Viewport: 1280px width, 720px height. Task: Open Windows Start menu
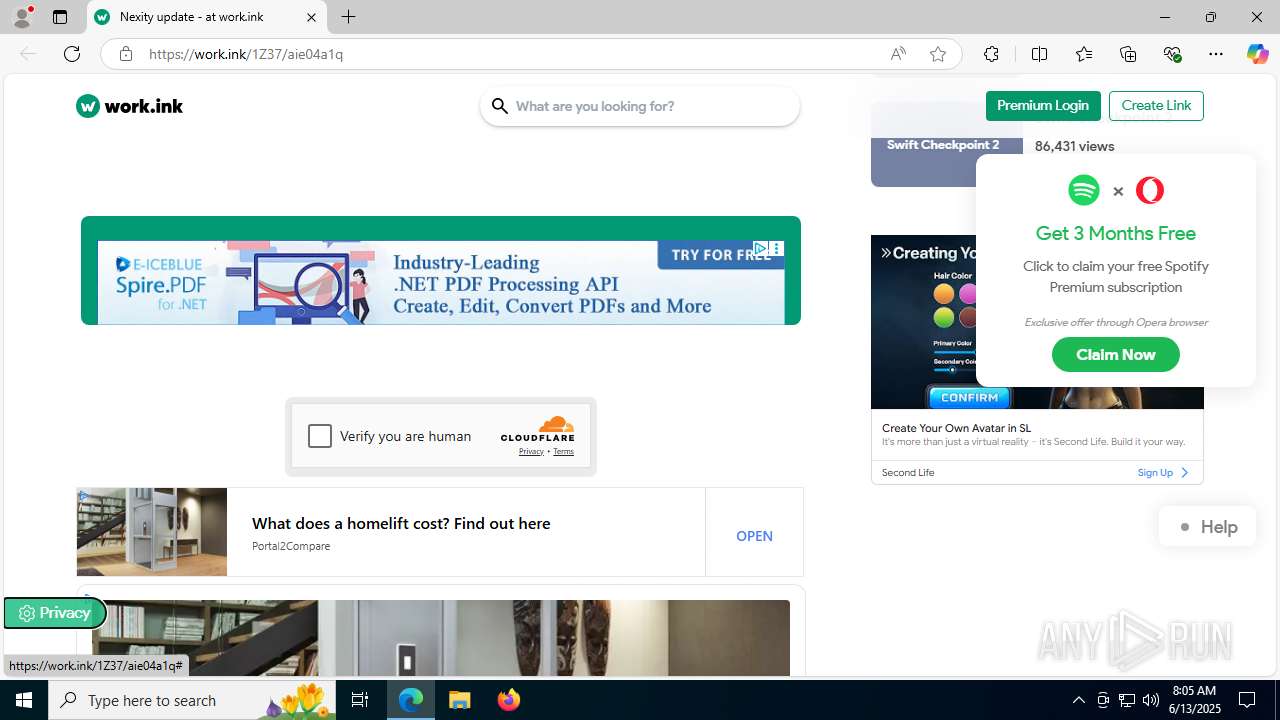pyautogui.click(x=24, y=700)
